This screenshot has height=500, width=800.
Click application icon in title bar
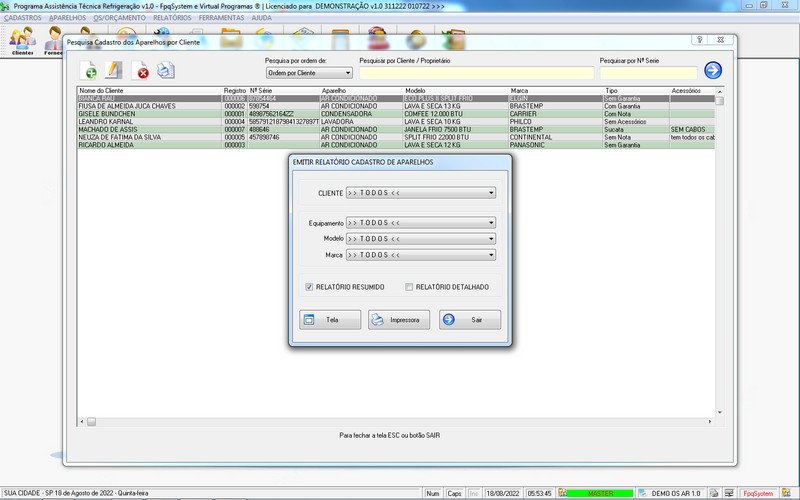tap(5, 6)
